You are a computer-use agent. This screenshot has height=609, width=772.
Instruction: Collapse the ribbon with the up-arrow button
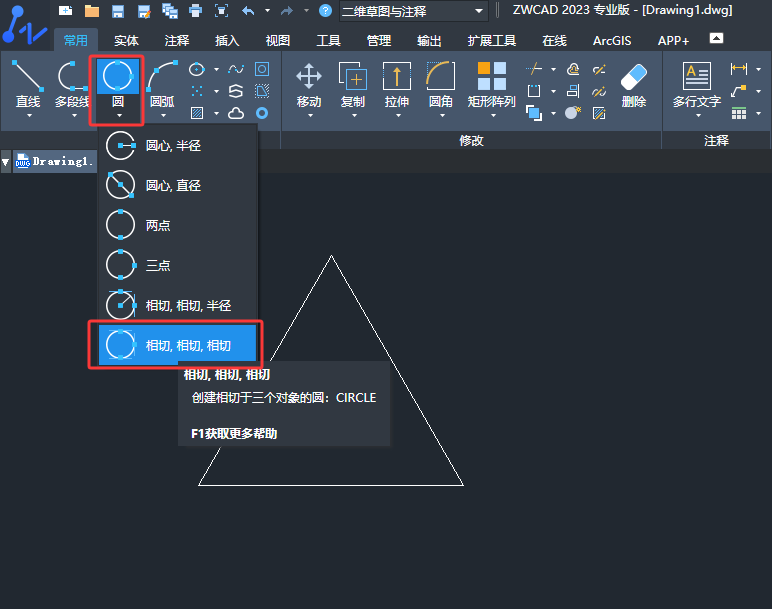tap(716, 38)
